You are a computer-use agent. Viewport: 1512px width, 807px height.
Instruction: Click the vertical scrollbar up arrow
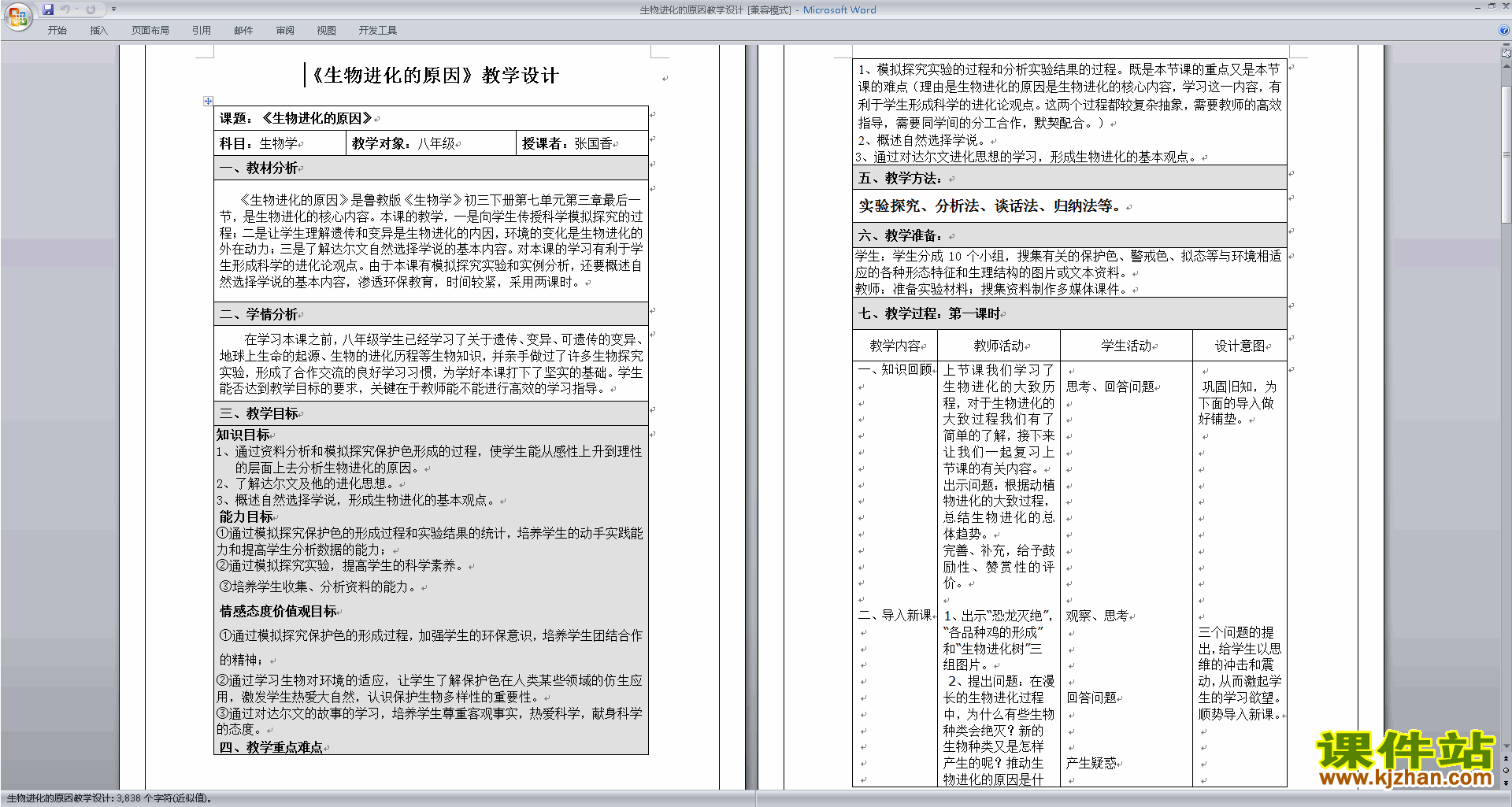click(1506, 65)
